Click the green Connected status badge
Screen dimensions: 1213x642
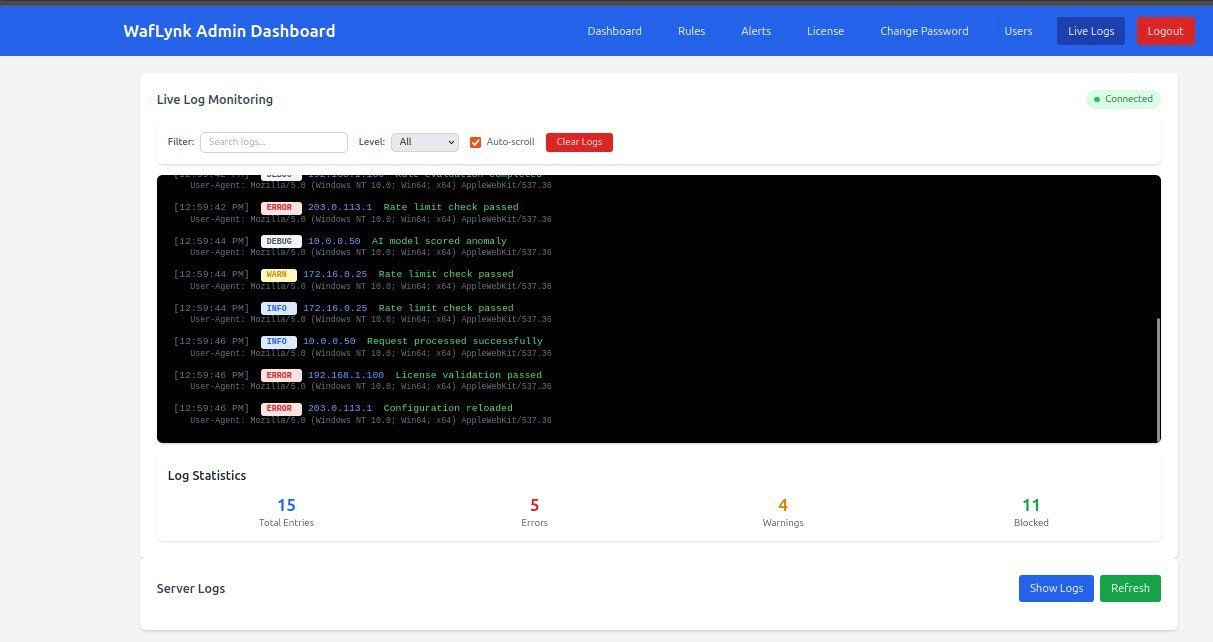point(1123,99)
